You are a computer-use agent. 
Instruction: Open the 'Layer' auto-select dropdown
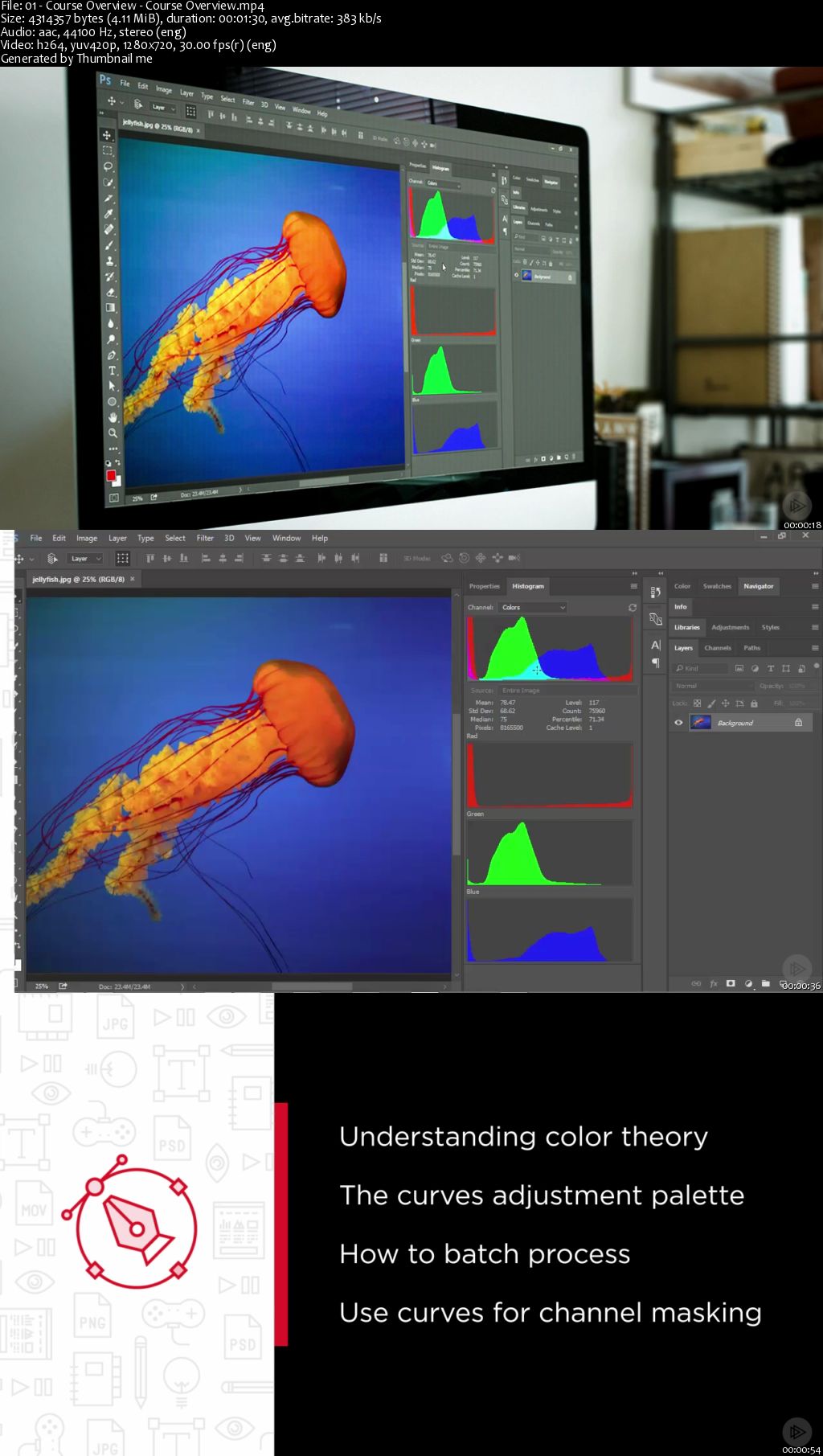point(85,559)
